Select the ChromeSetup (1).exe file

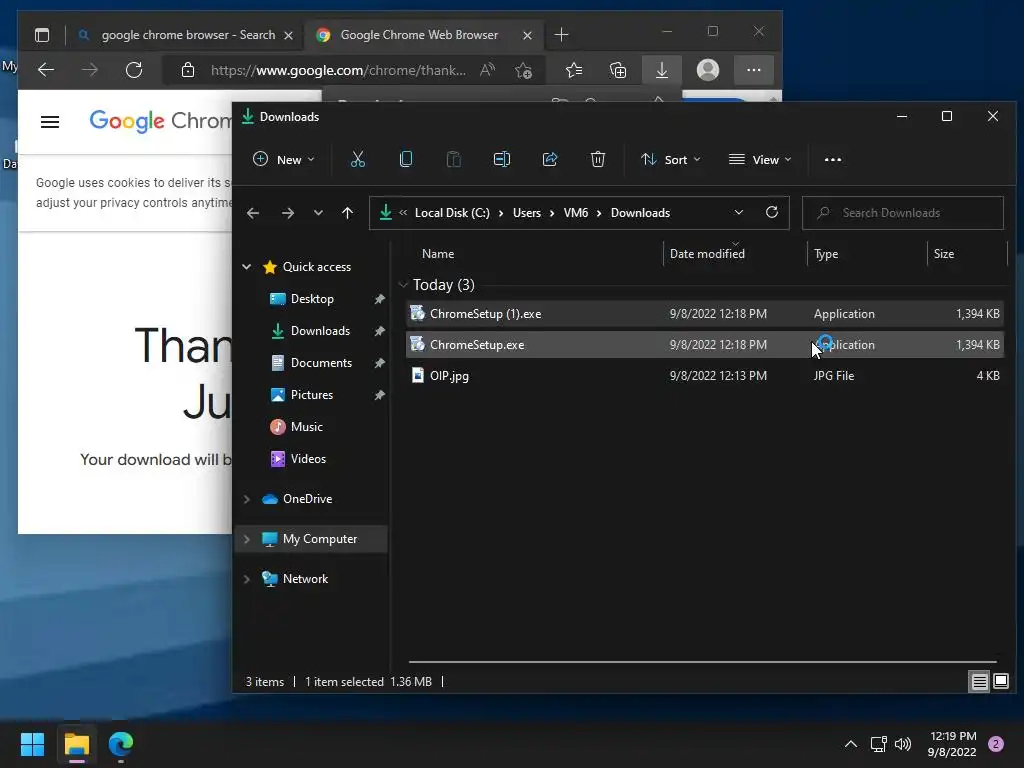pyautogui.click(x=705, y=313)
